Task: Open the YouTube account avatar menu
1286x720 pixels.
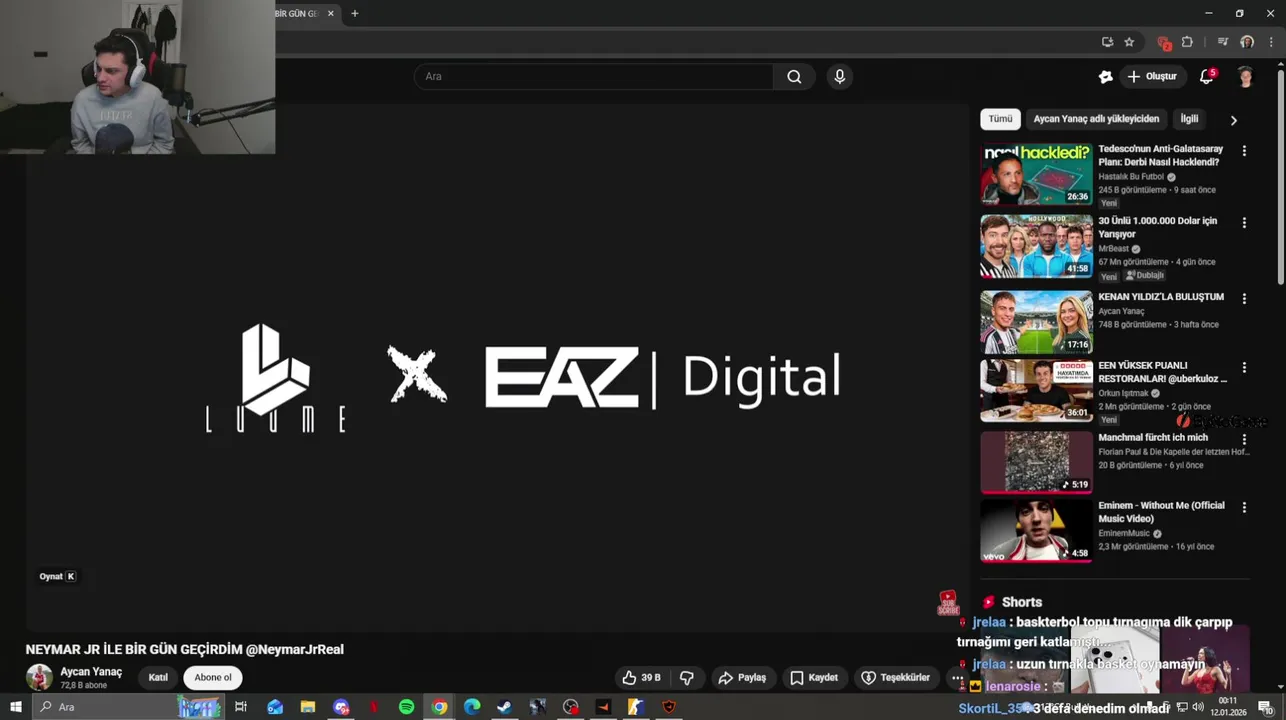Action: point(1245,77)
